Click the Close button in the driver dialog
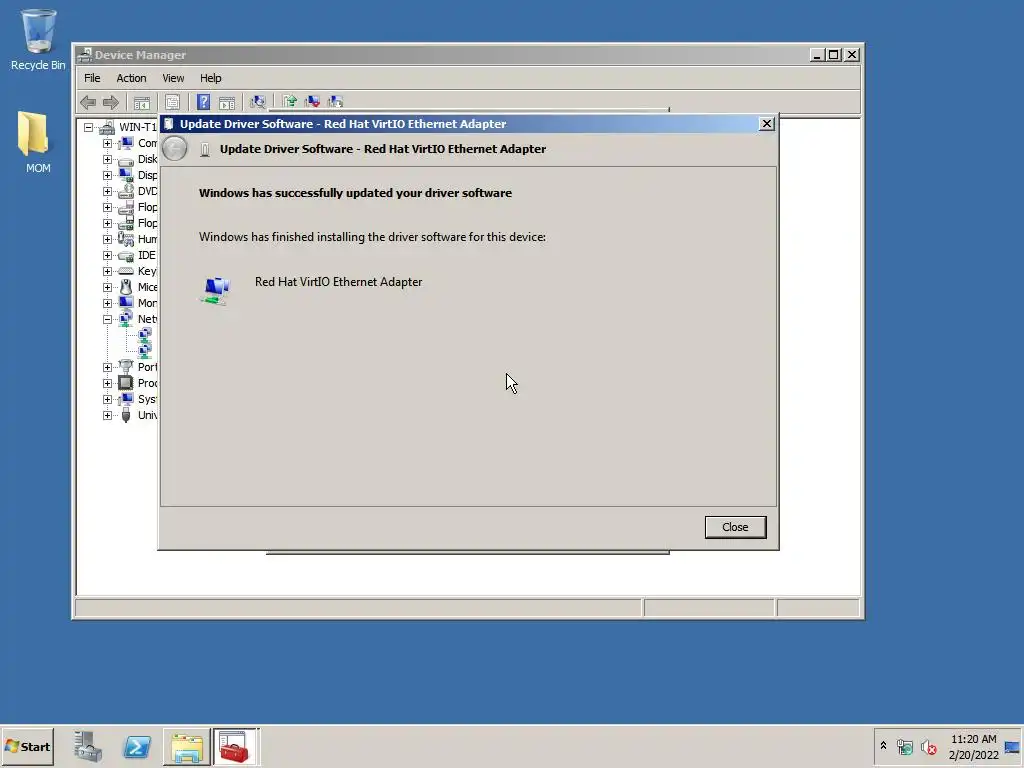The image size is (1024, 768). click(735, 527)
